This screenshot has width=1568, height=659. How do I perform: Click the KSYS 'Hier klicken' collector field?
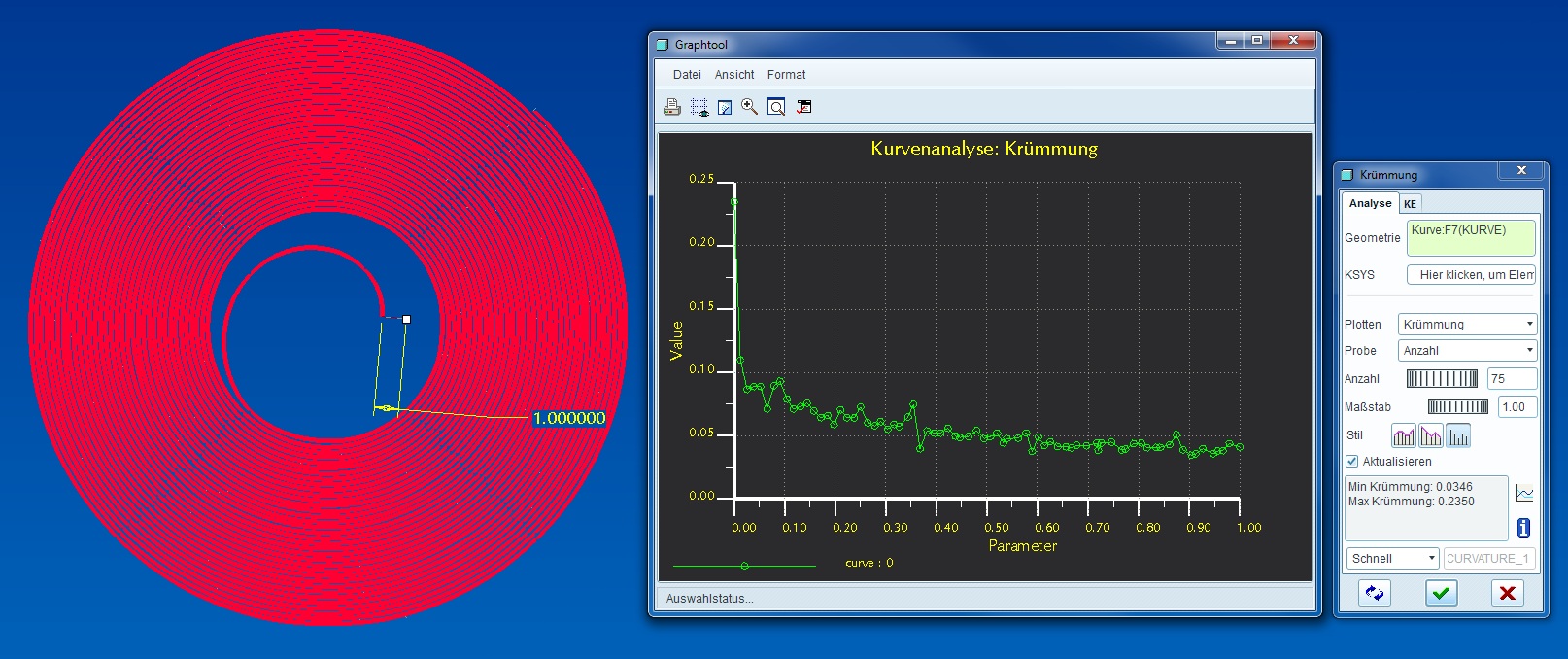click(1471, 275)
